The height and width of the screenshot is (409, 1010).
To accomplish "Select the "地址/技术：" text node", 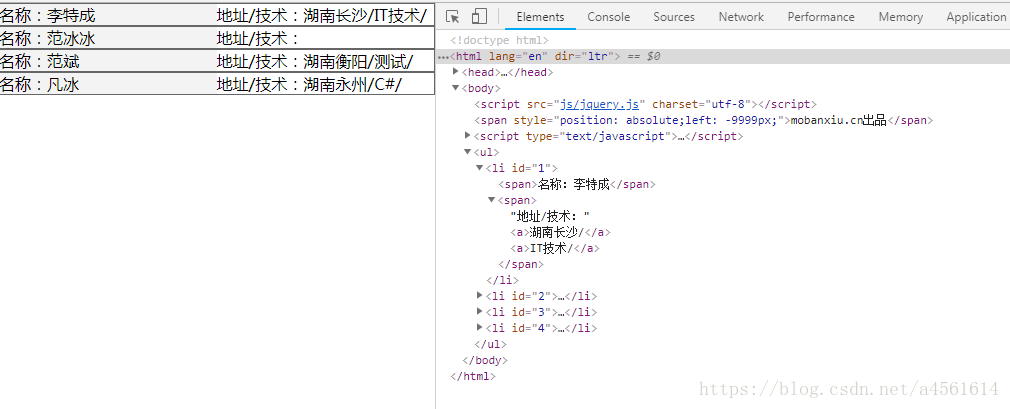I will [x=549, y=216].
